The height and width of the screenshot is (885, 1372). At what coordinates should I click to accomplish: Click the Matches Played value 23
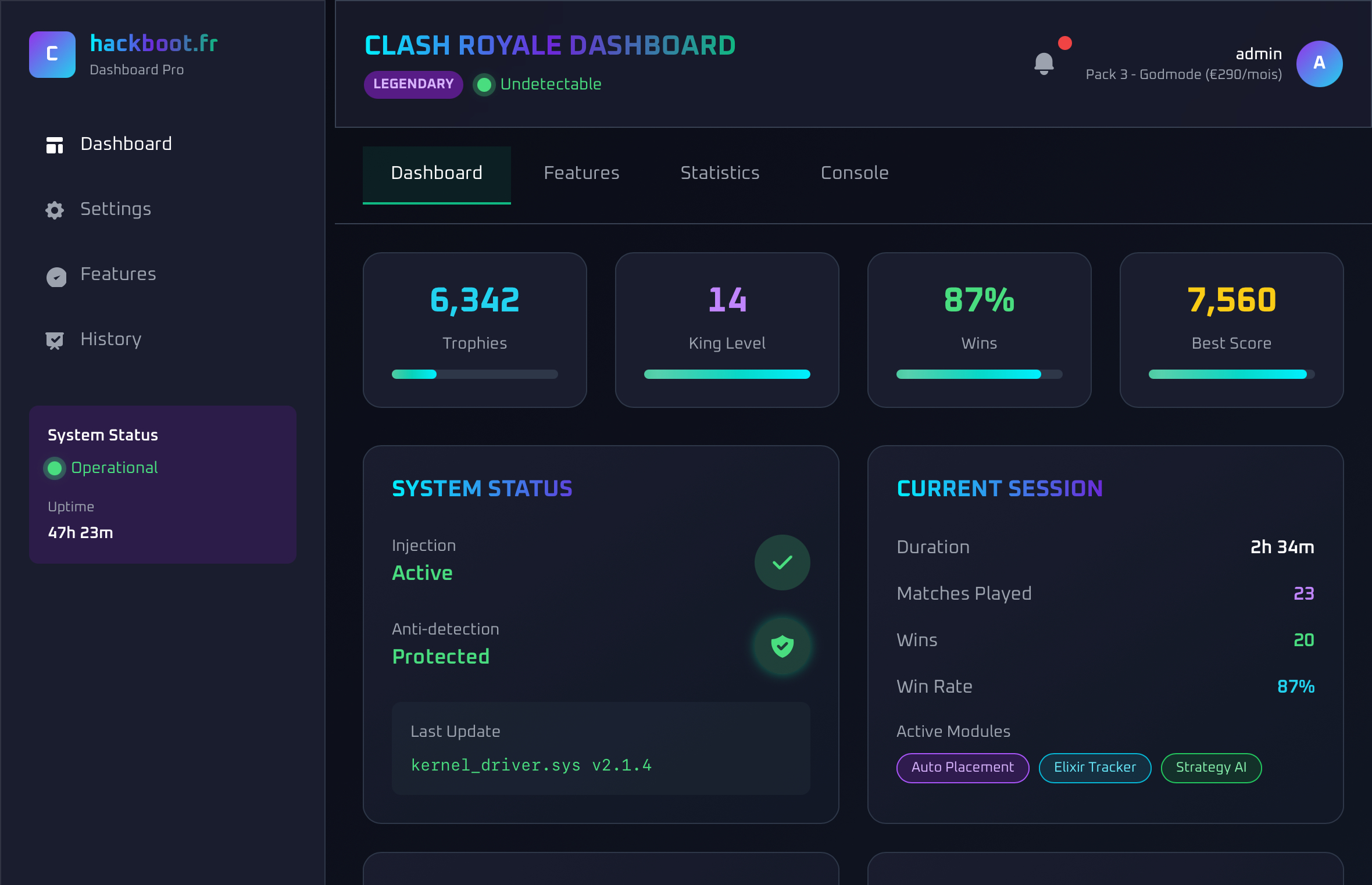(1304, 593)
